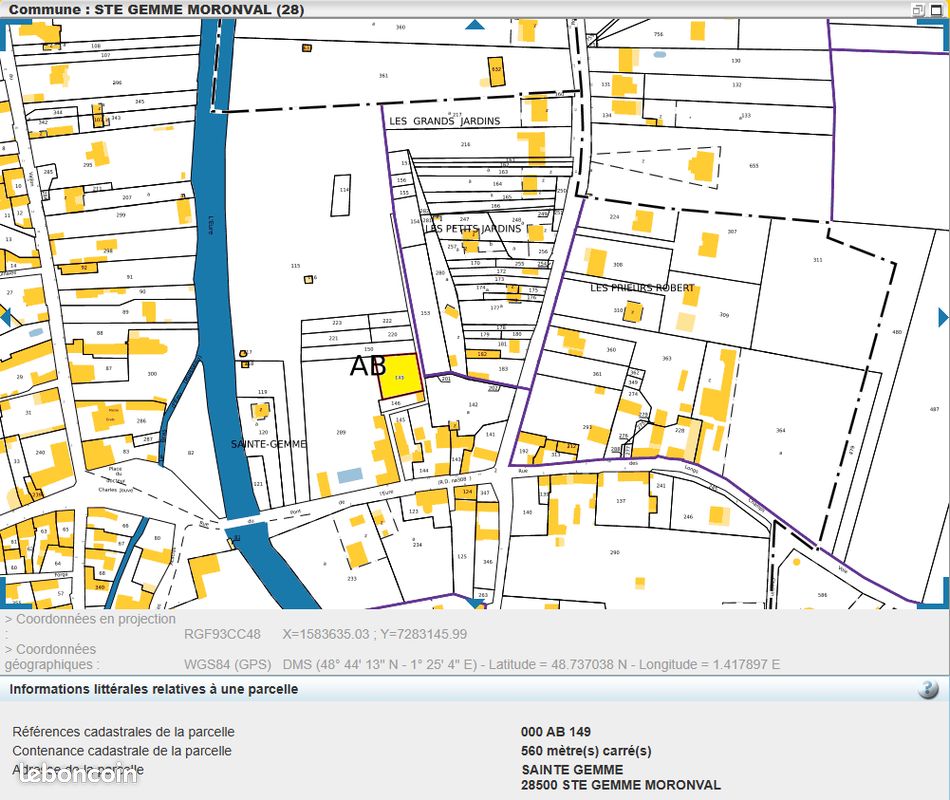
Task: Click the Contenance cadastrale de la parcelle label
Action: point(122,750)
